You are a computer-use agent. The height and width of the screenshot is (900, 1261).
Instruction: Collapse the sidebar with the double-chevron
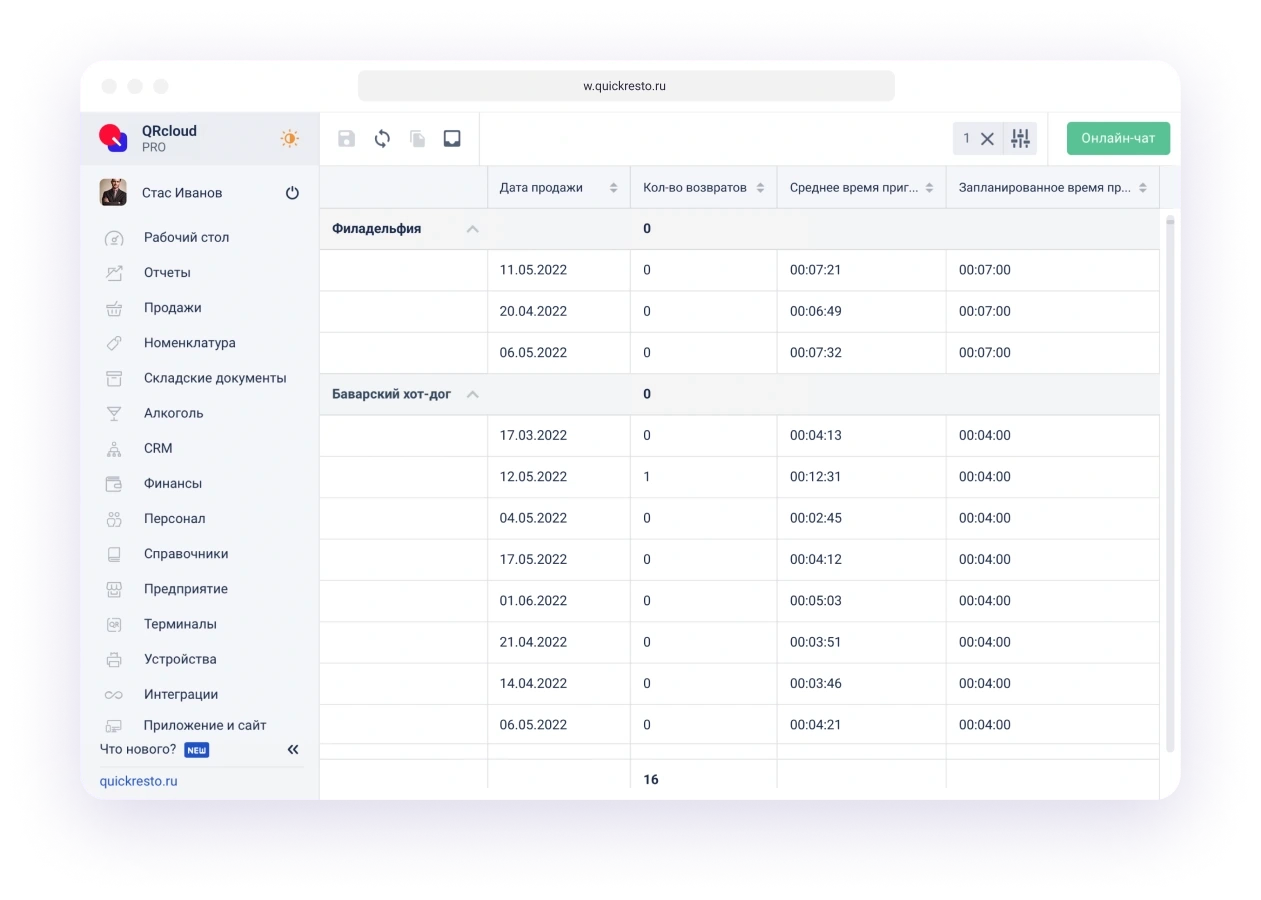(x=293, y=749)
